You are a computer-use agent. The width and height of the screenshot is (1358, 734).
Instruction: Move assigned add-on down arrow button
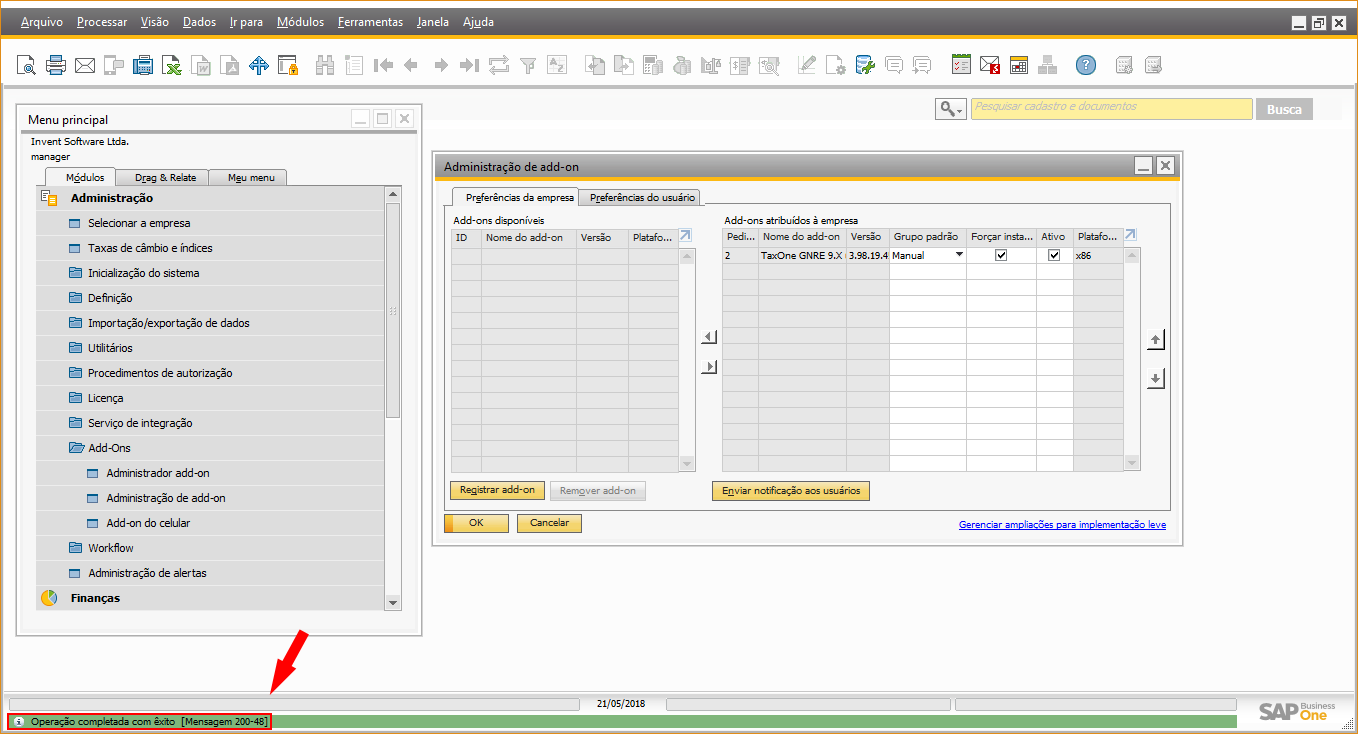pos(1156,379)
